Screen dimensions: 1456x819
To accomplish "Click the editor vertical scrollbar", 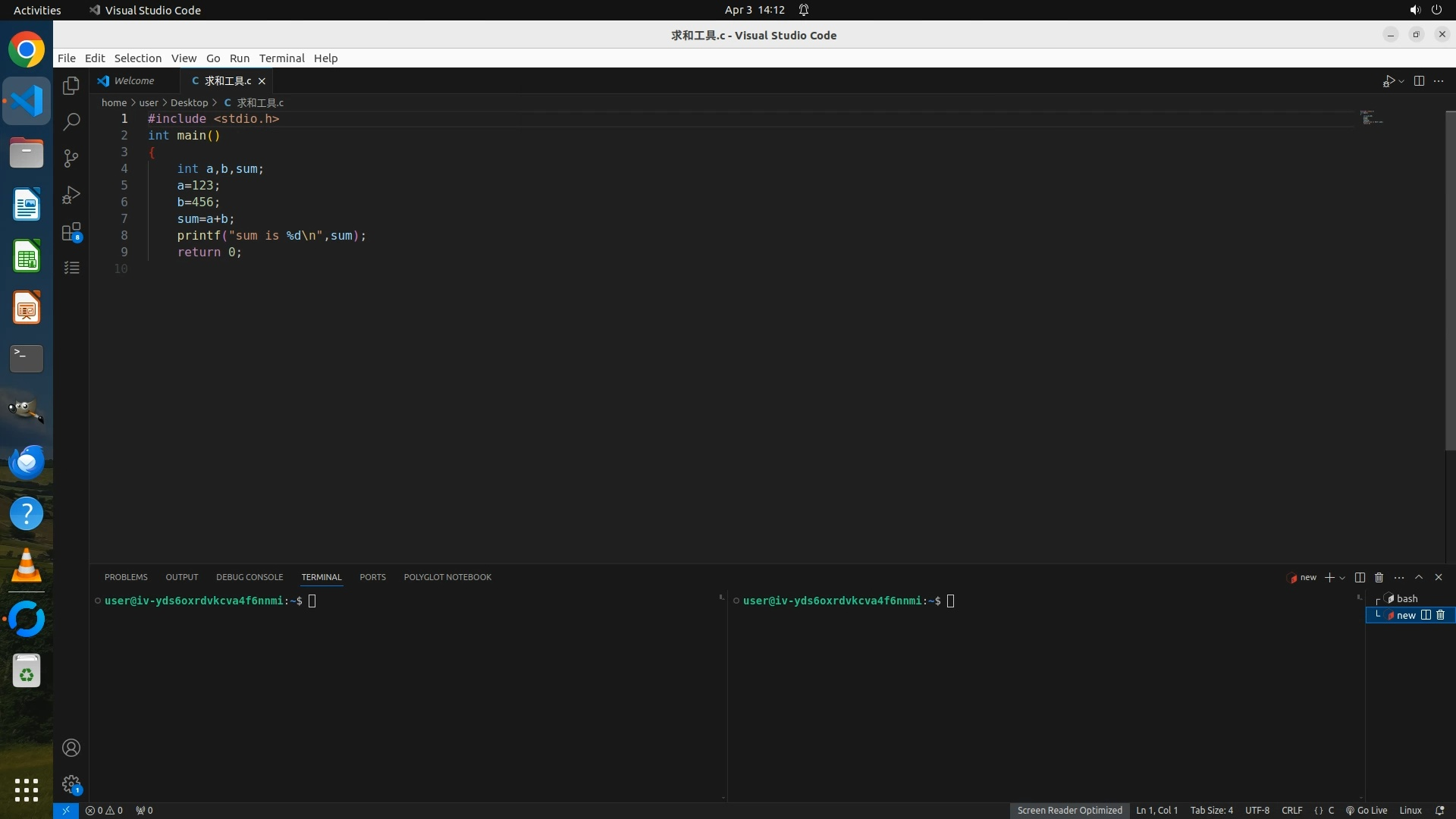I will click(x=1450, y=281).
